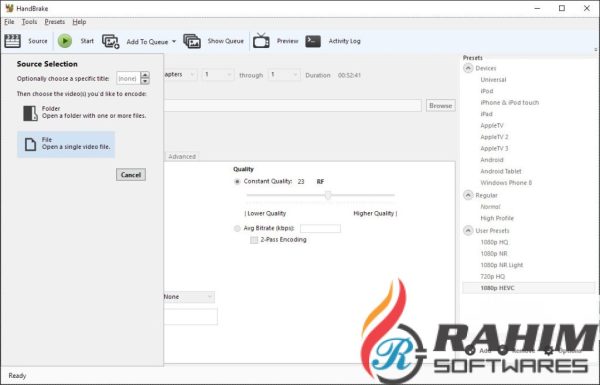
Task: Select the Universal preset
Action: pyautogui.click(x=493, y=80)
